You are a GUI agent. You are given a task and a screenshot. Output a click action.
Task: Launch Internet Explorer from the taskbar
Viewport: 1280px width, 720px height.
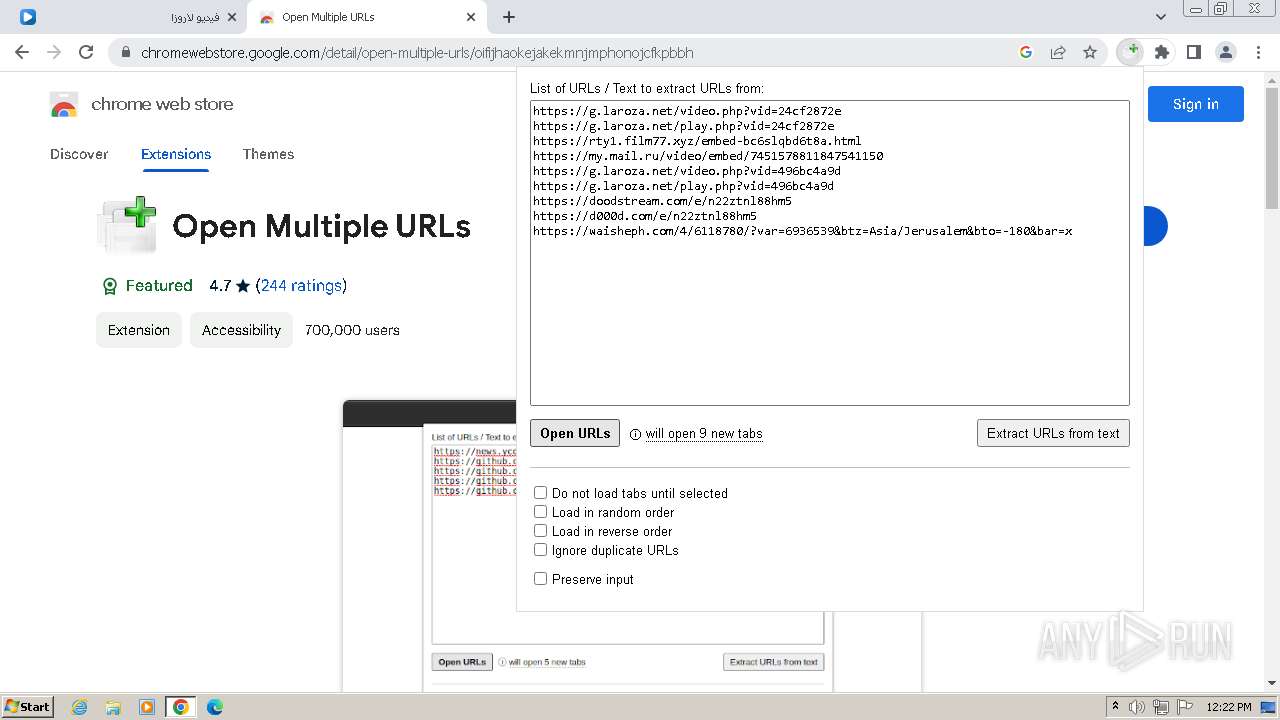79,707
